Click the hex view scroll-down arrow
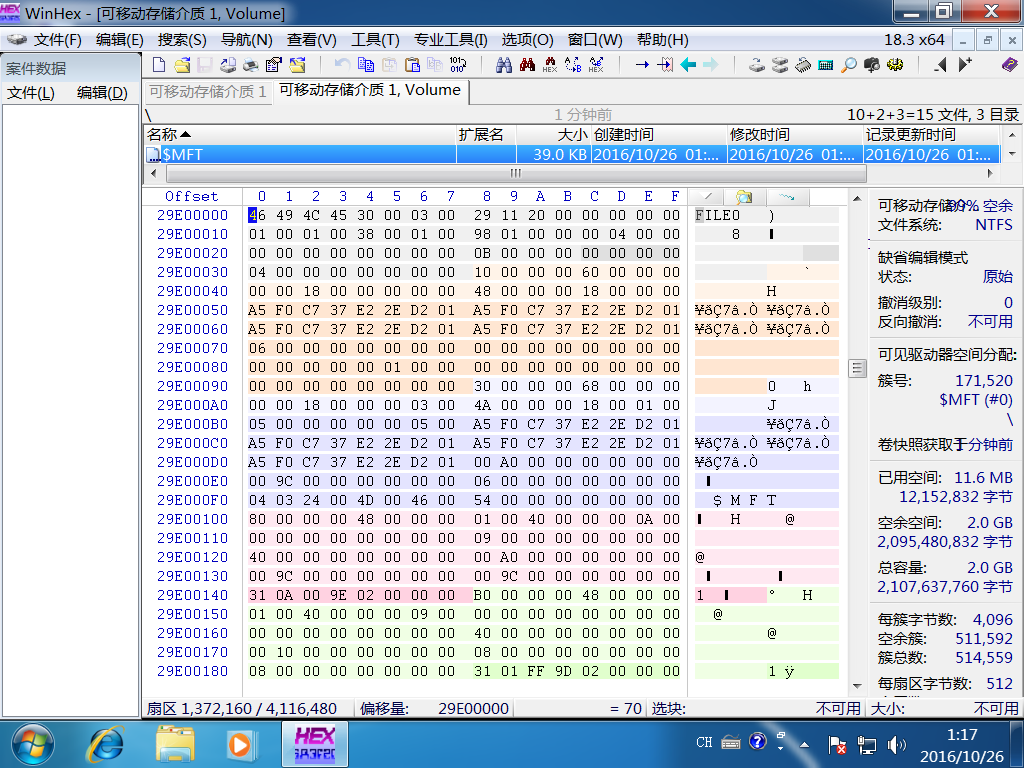The image size is (1024, 768). [x=857, y=686]
